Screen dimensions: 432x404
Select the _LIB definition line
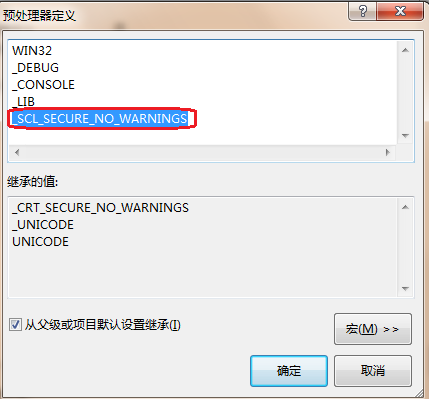[23, 102]
